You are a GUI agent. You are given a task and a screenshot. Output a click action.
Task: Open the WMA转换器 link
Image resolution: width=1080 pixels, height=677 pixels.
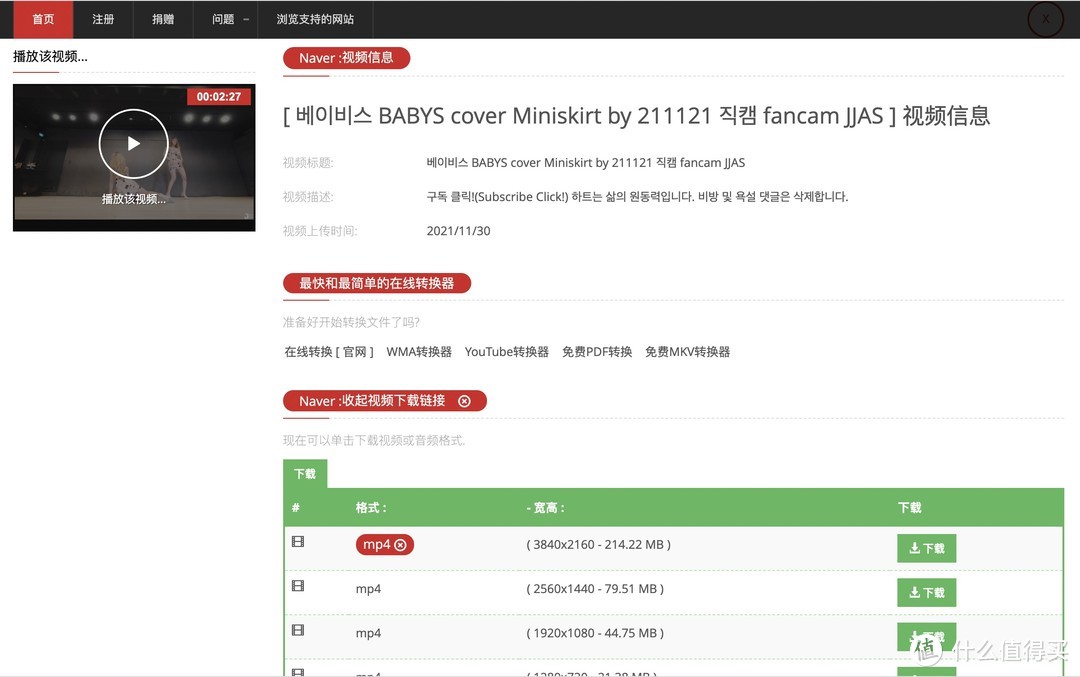(x=419, y=352)
